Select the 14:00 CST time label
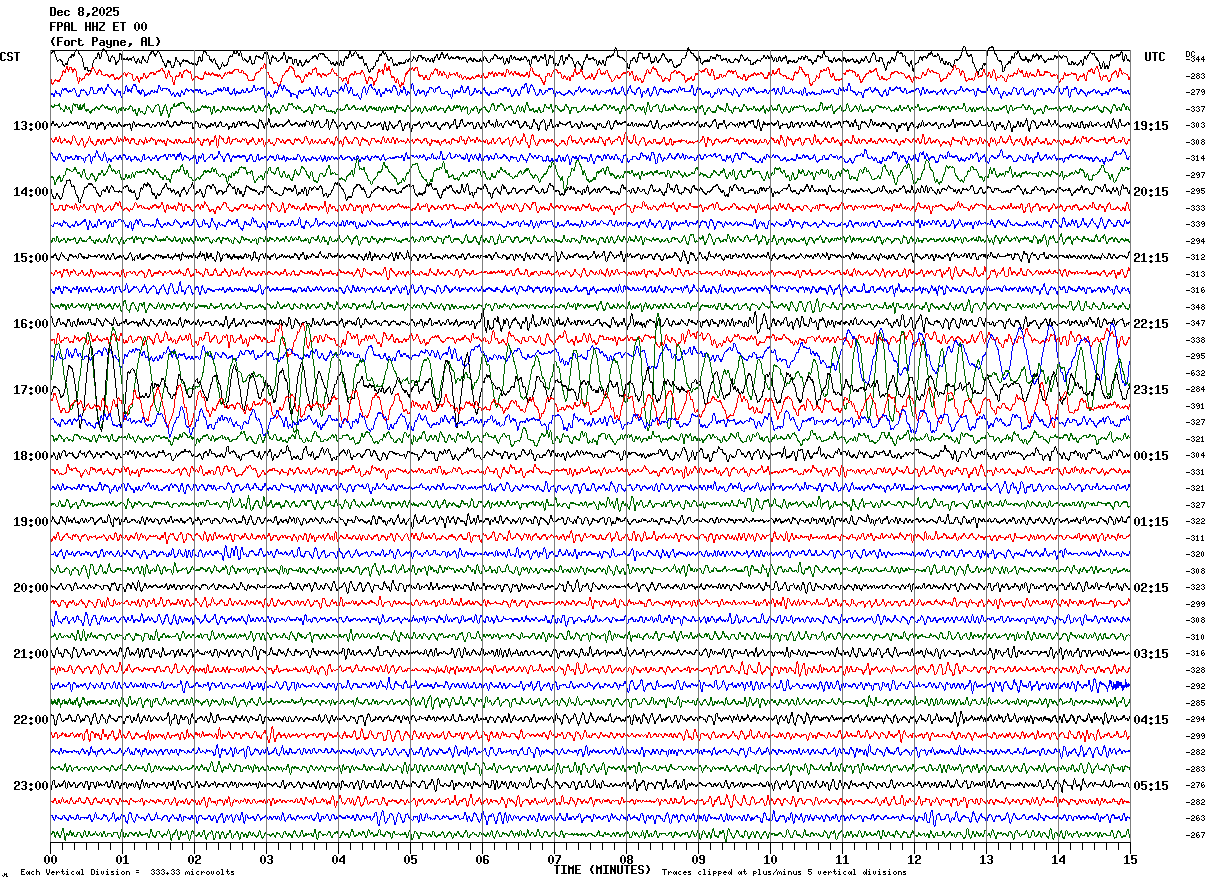 pyautogui.click(x=31, y=192)
